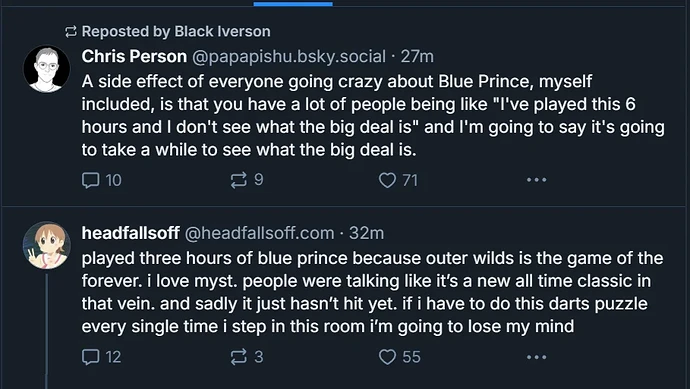The width and height of the screenshot is (690, 389).
Task: Open the @papapishu.bsky.social handle link
Action: coord(289,57)
